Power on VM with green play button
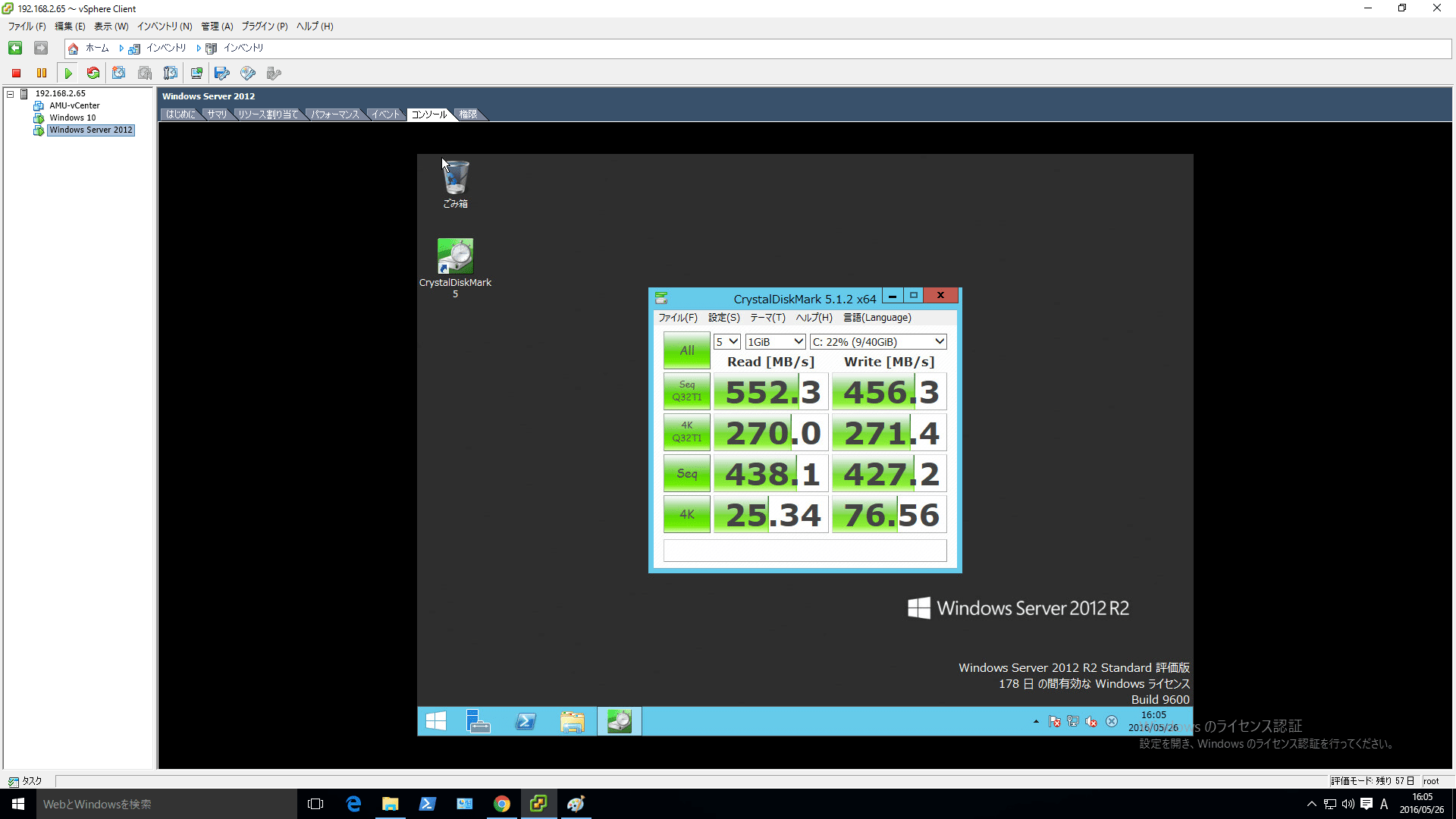This screenshot has height=819, width=1456. pos(68,73)
